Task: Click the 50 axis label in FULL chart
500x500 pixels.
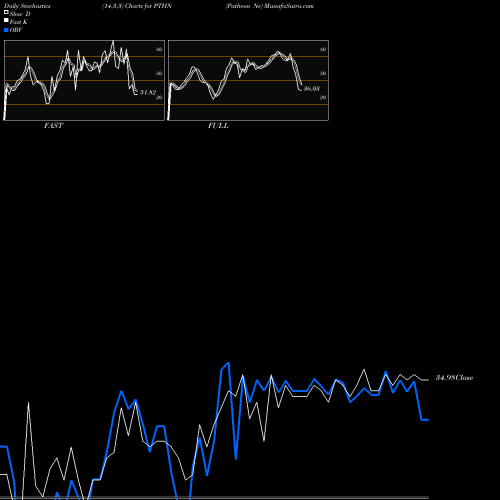Action: tap(323, 73)
